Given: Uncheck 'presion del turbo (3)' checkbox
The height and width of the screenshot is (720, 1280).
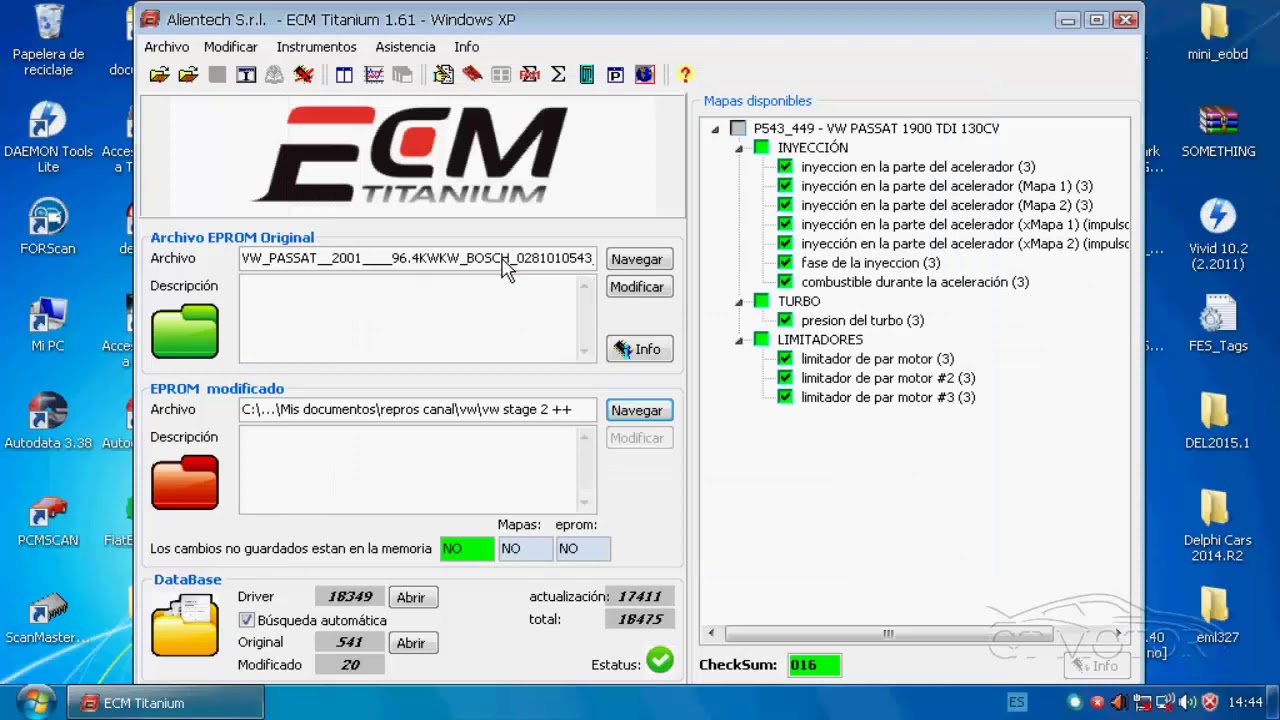Looking at the screenshot, I should pos(785,320).
